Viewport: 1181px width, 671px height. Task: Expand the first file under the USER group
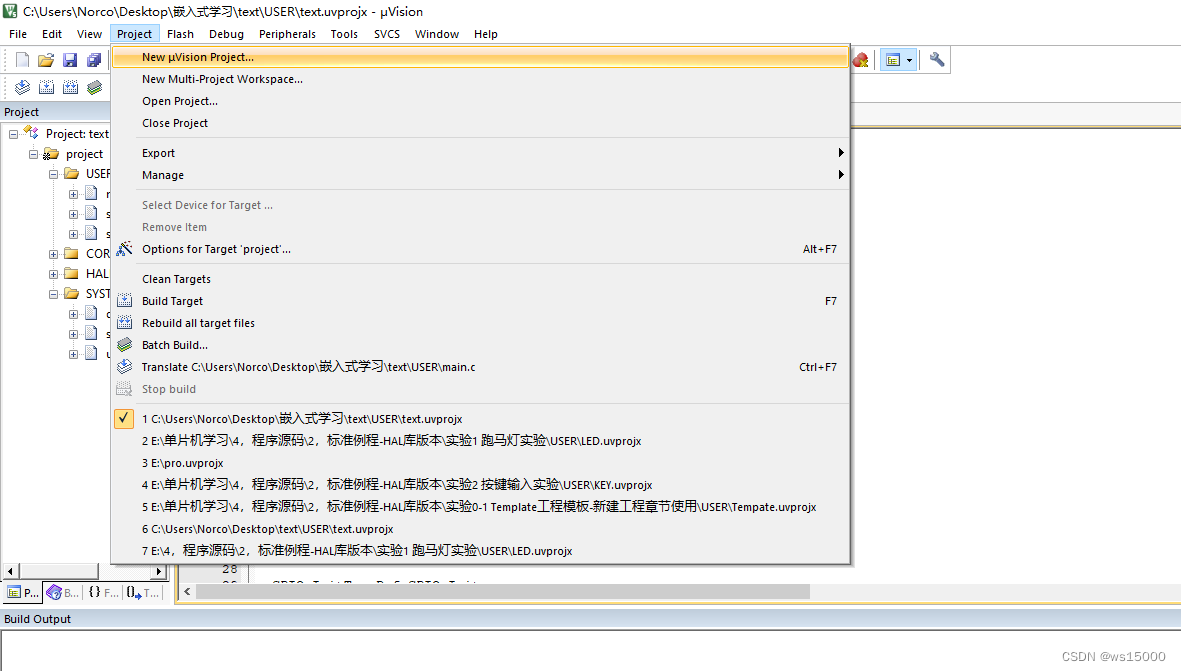pos(73,194)
